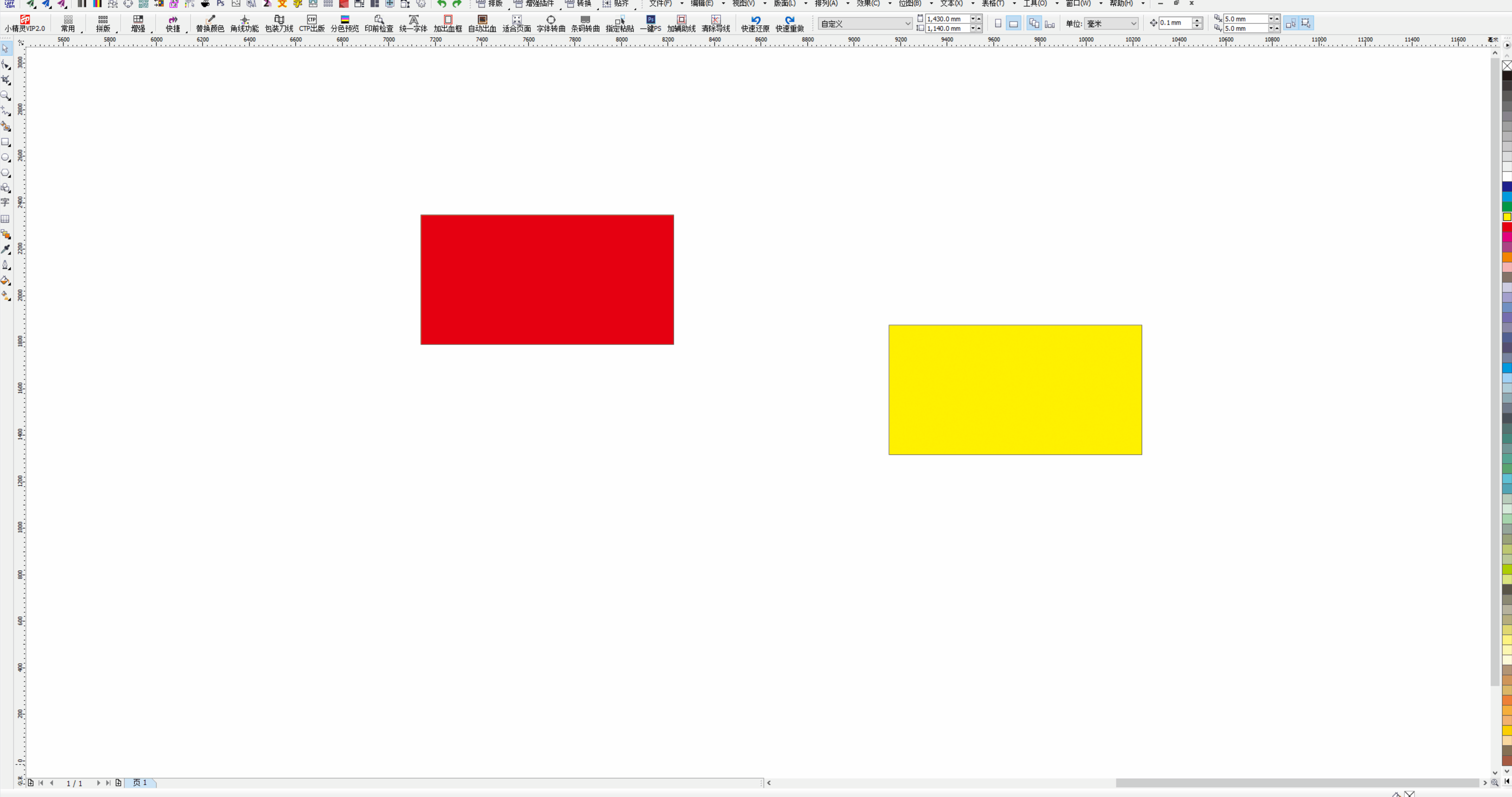The image size is (1512, 797).
Task: Open the 小精灵VIP2.0 plugin button
Action: (24, 23)
